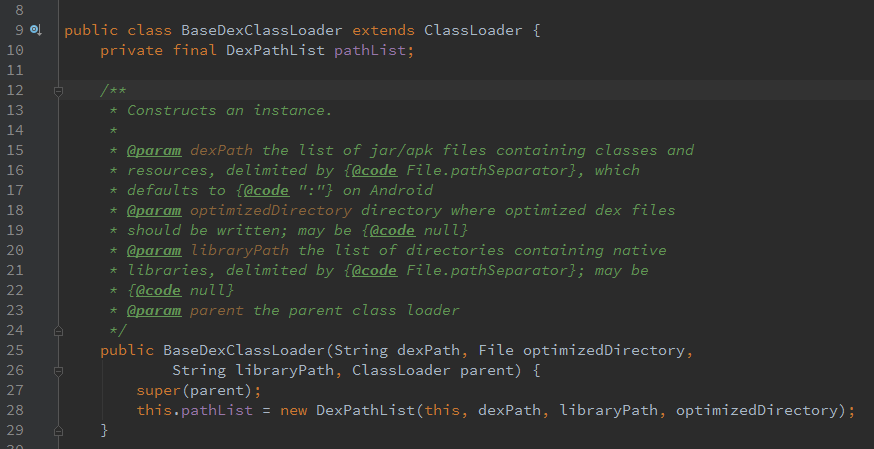874x449 pixels.
Task: Click "libraryPath" in the line 20 comment
Action: (239, 251)
